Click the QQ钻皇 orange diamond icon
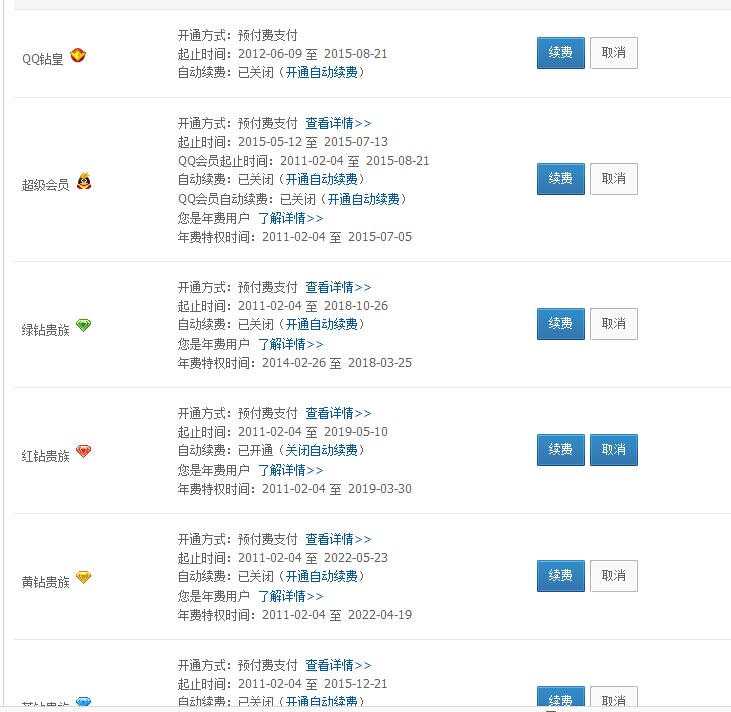 point(78,55)
